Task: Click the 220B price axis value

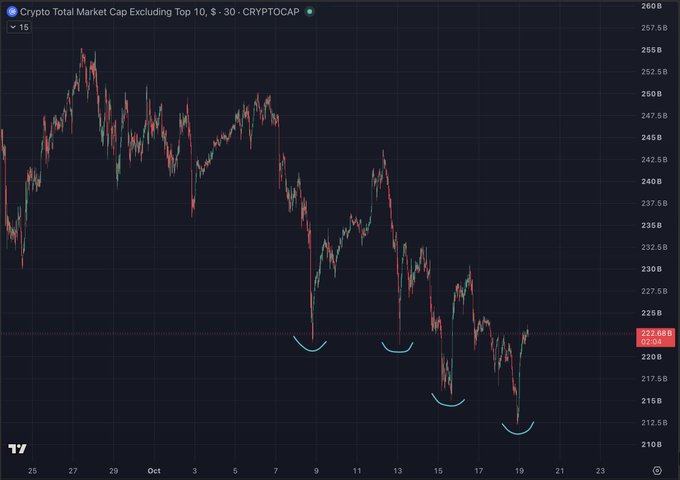Action: pyautogui.click(x=651, y=357)
